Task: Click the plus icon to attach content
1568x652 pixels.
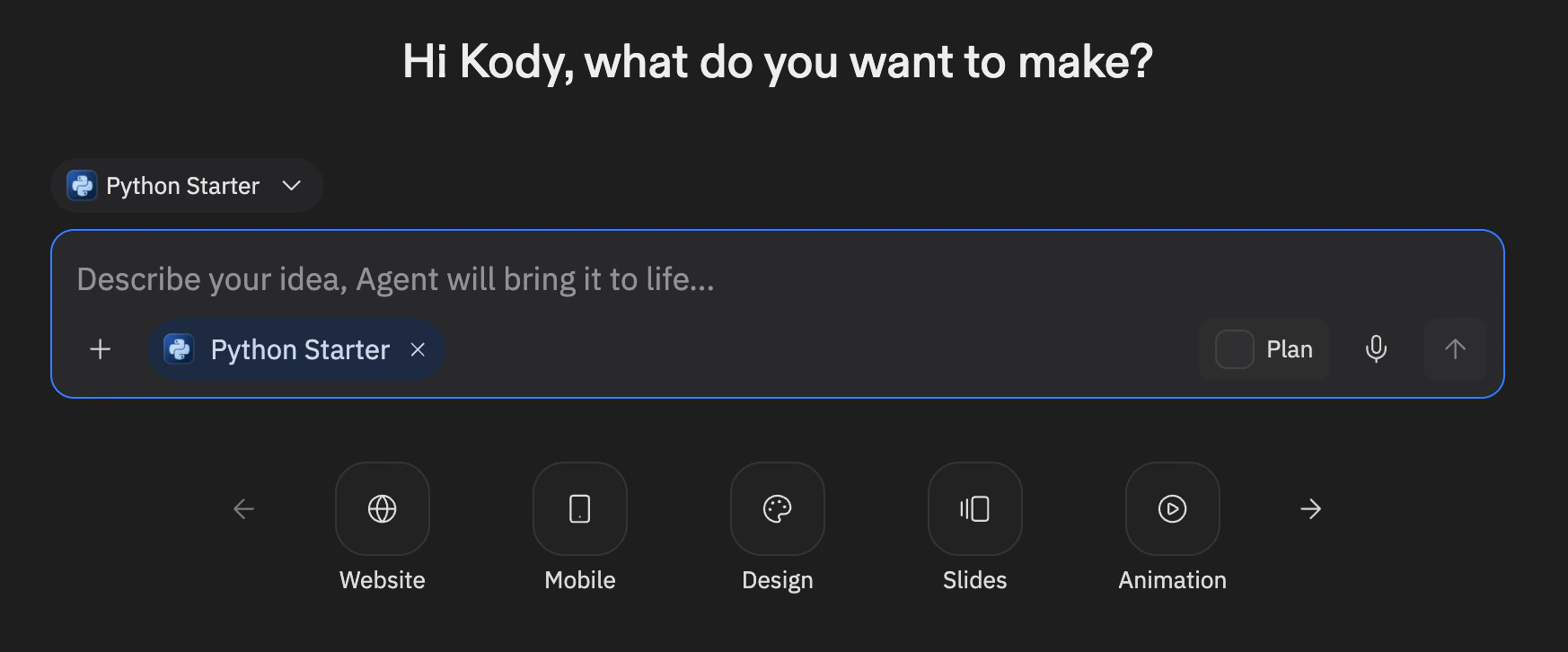Action: 100,349
